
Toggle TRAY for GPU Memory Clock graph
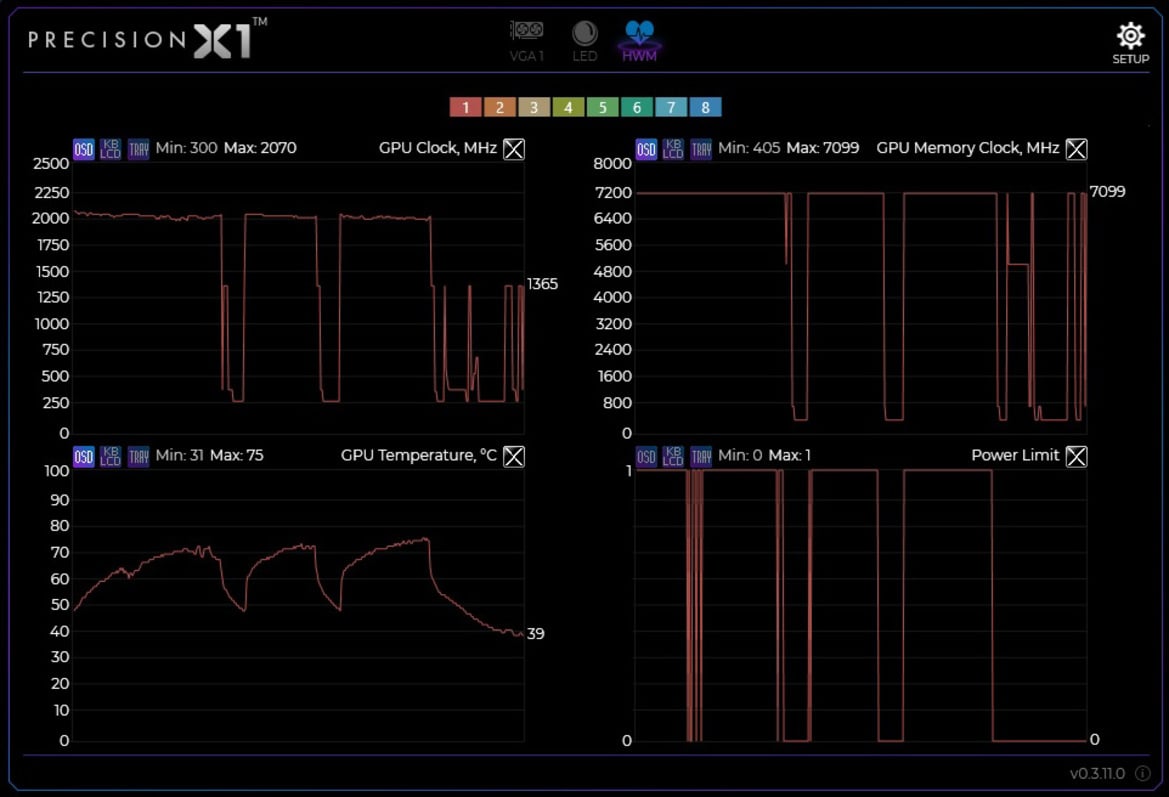click(701, 149)
